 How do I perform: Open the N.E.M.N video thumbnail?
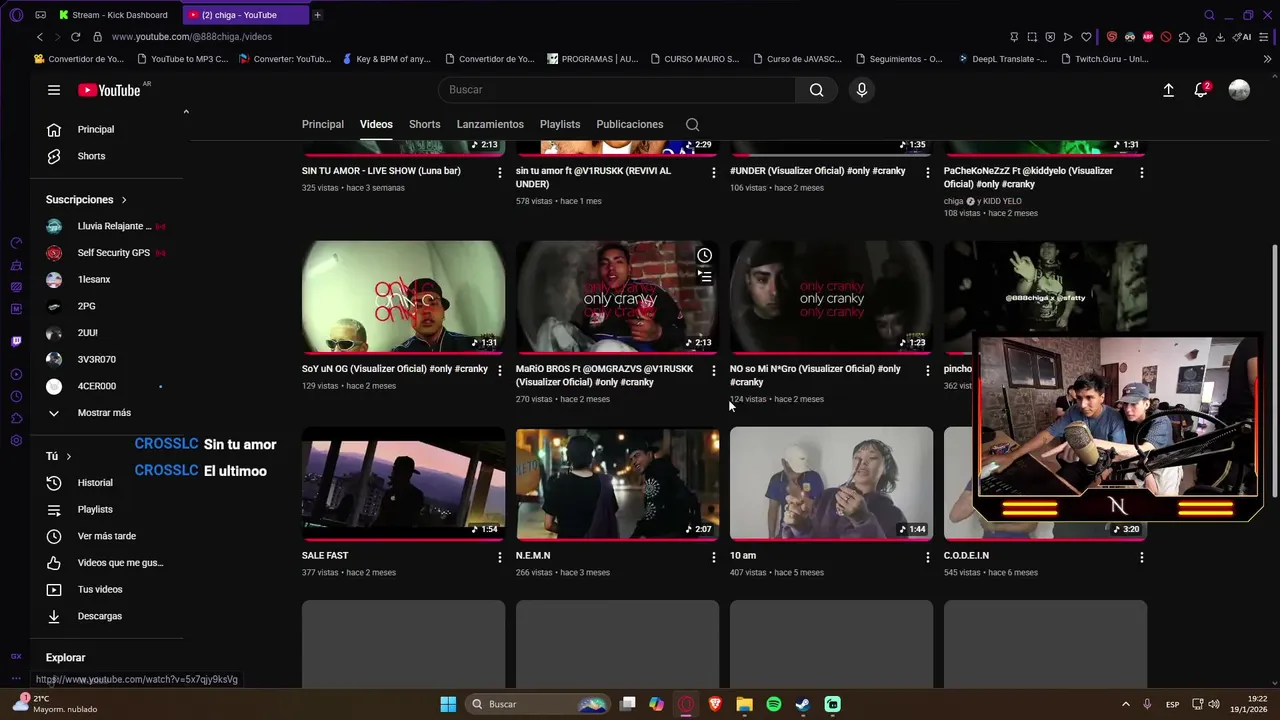click(x=617, y=484)
